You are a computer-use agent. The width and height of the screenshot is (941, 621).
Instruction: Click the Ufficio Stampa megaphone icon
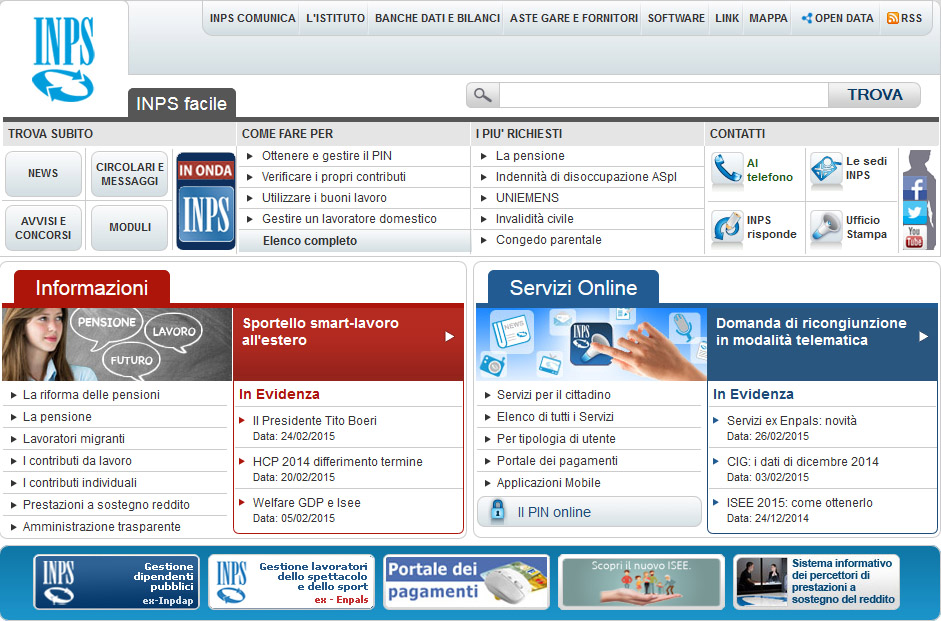(x=826, y=227)
